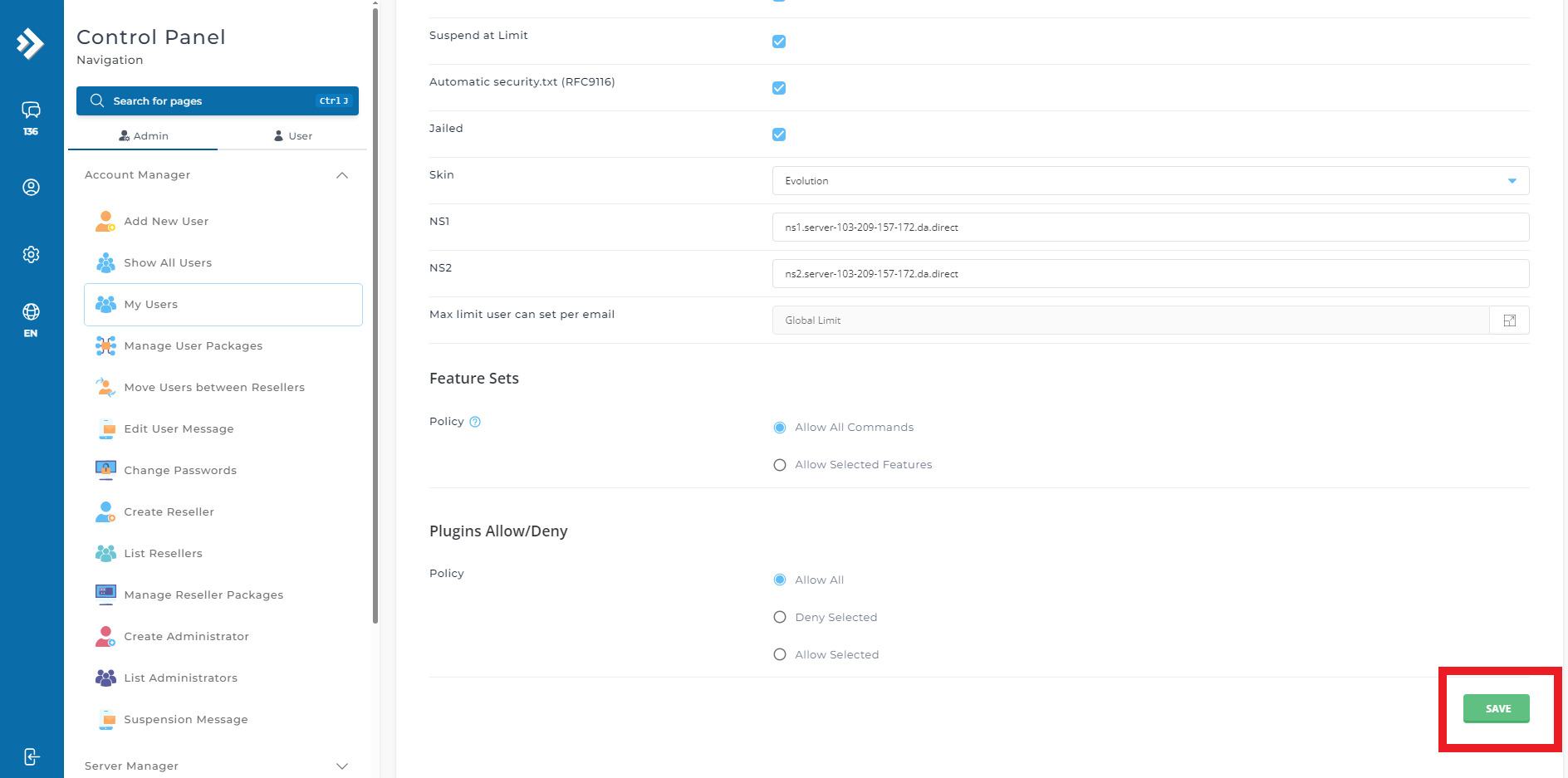The image size is (1568, 778).
Task: Open Create Reseller link
Action: coord(169,511)
